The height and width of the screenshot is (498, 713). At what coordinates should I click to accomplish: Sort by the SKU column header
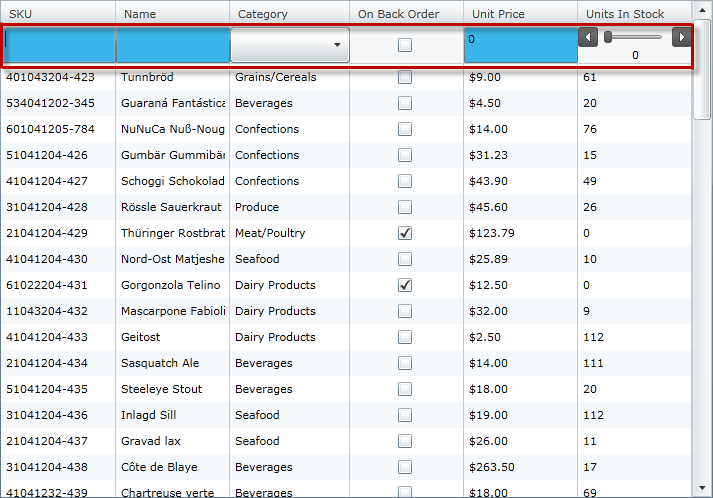58,14
